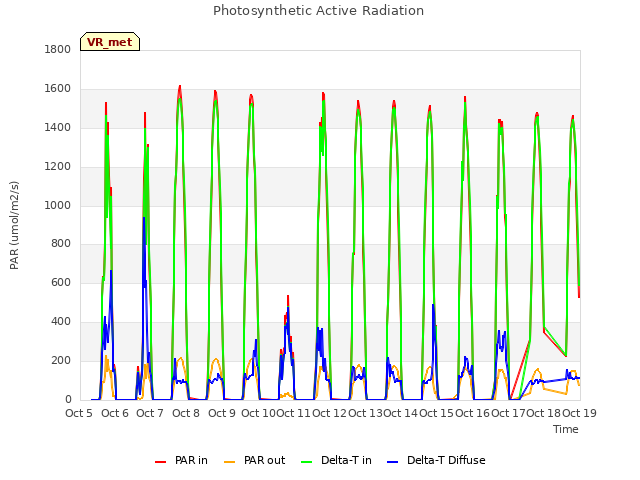Image resolution: width=640 pixels, height=480 pixels.
Task: Click the 1000 y-axis tick label
Action: [58, 205]
